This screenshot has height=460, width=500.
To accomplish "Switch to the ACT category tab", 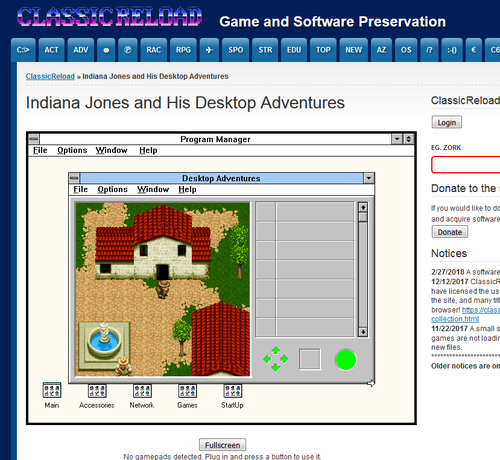I will pyautogui.click(x=51, y=50).
